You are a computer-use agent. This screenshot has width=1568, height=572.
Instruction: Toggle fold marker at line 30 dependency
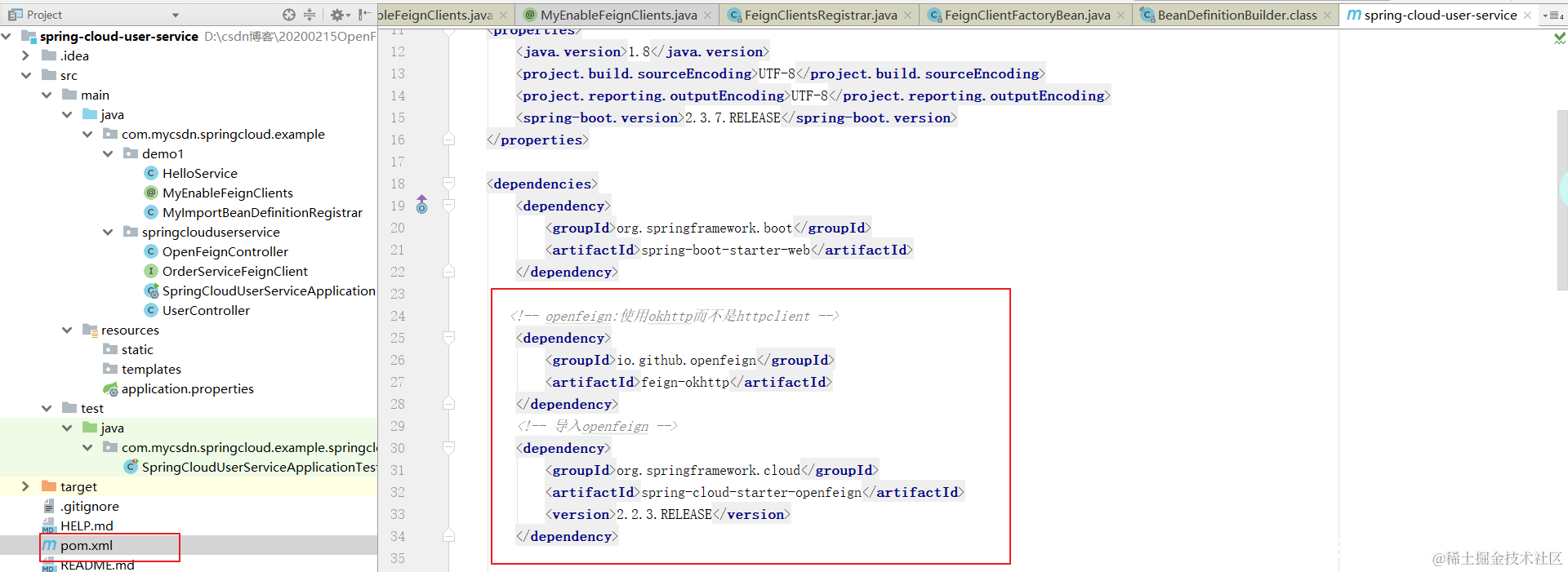click(448, 448)
